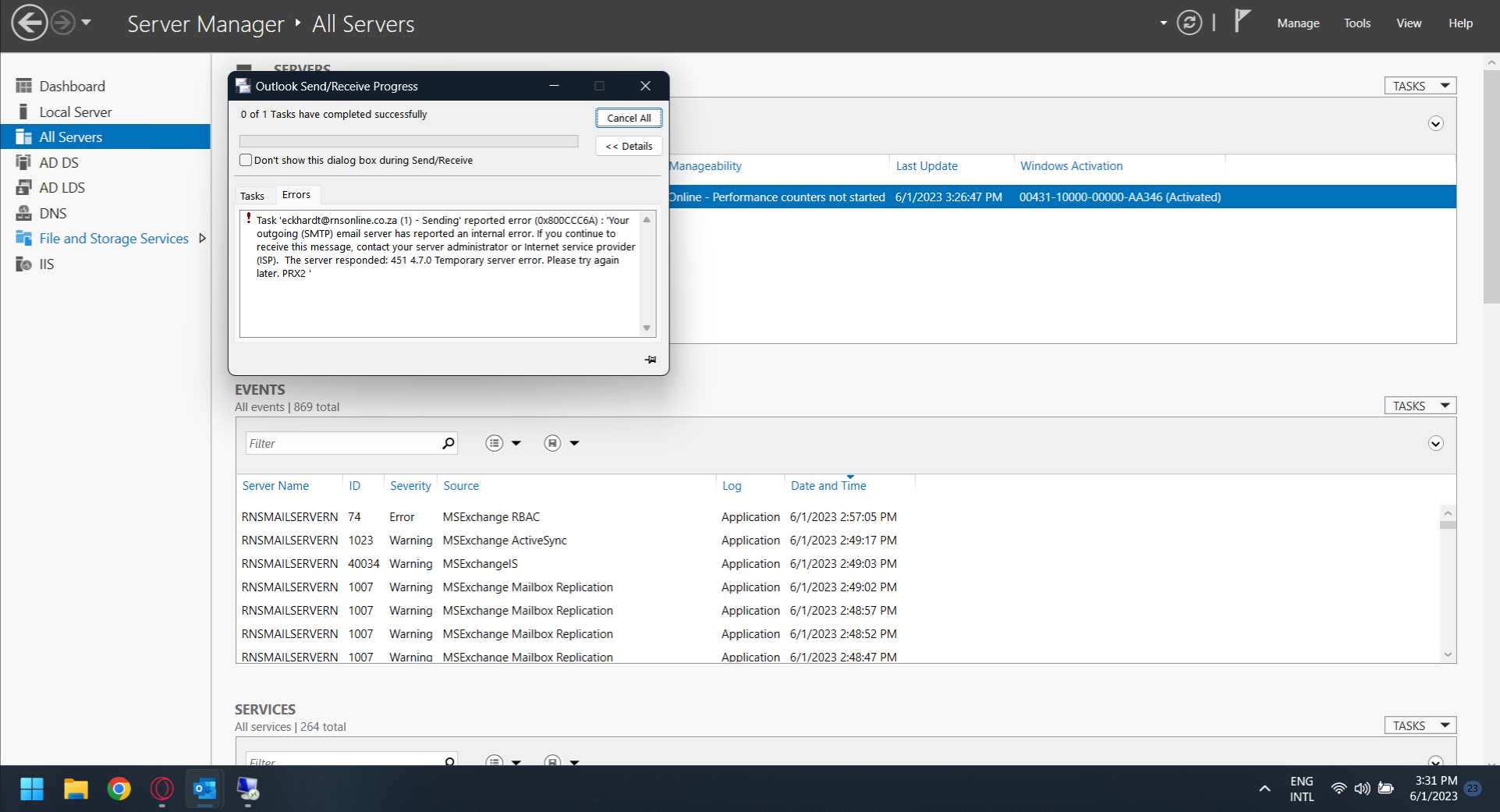This screenshot has width=1500, height=812.
Task: Show hidden system tray icons
Action: coord(1264,789)
